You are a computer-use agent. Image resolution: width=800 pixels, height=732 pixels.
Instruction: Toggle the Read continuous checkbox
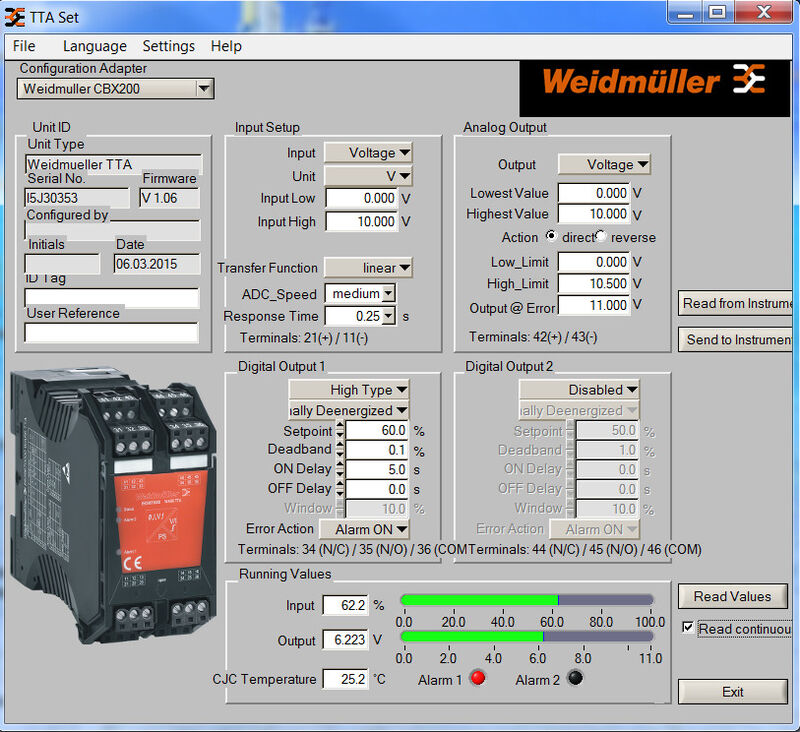(x=687, y=628)
